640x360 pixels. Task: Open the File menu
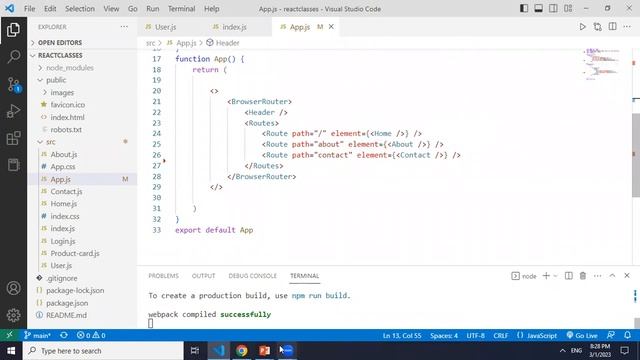29,9
